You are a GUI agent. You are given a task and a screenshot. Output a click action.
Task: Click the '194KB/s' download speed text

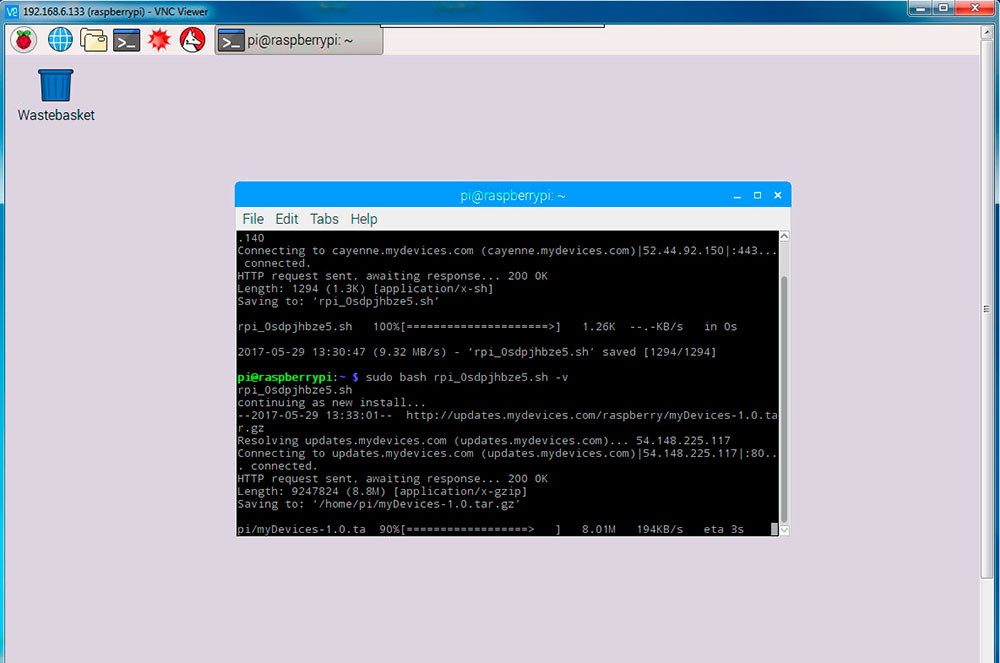point(659,529)
